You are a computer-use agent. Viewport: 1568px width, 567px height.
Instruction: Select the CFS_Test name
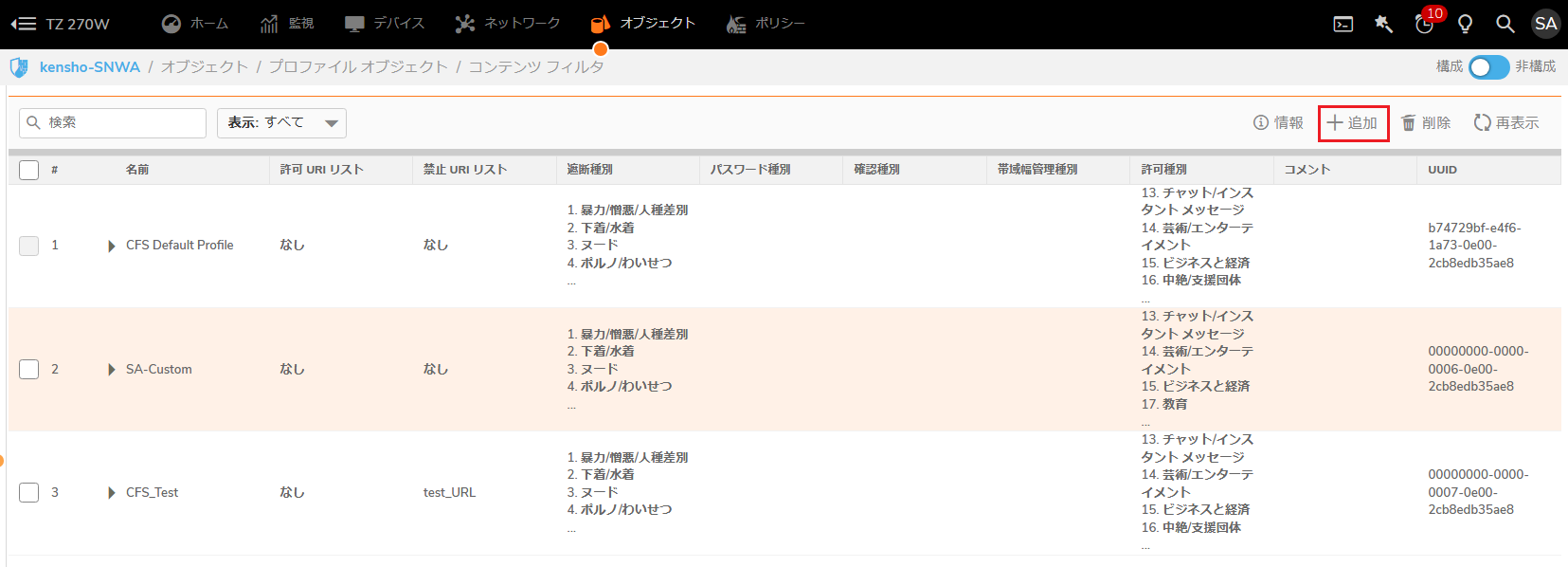153,492
